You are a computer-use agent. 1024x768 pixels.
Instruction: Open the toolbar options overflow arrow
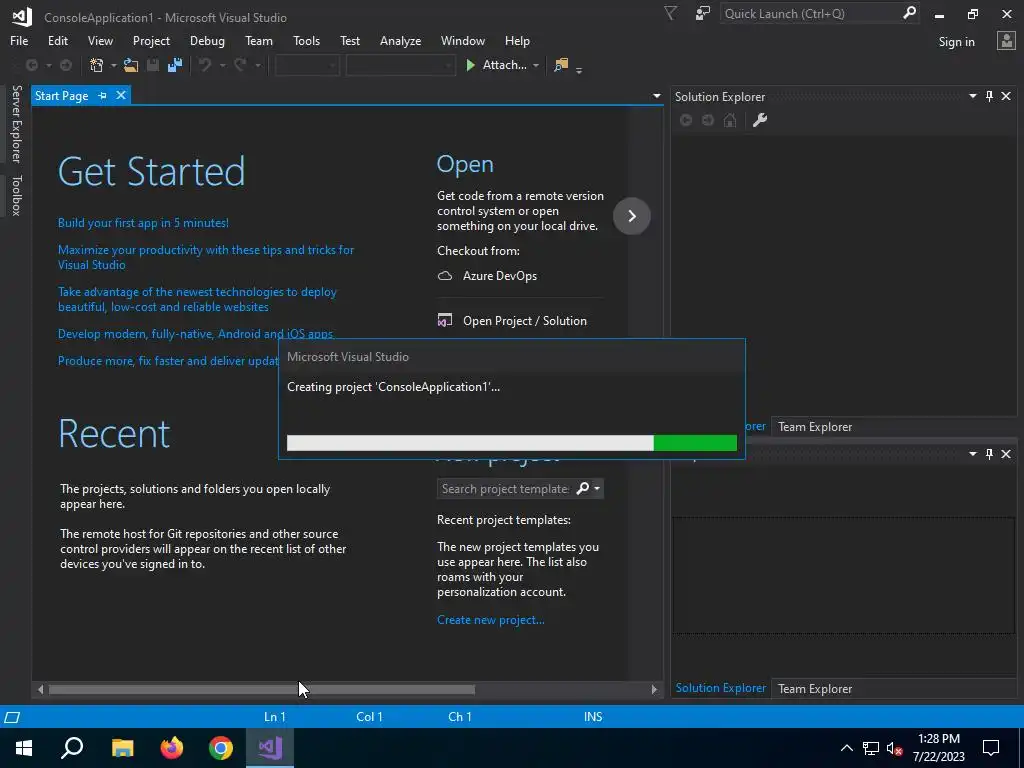coord(579,69)
